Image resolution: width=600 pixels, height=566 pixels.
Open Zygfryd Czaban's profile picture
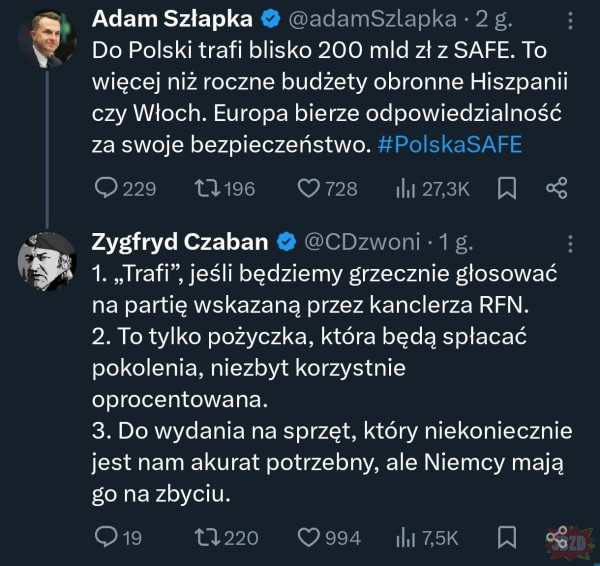46,263
